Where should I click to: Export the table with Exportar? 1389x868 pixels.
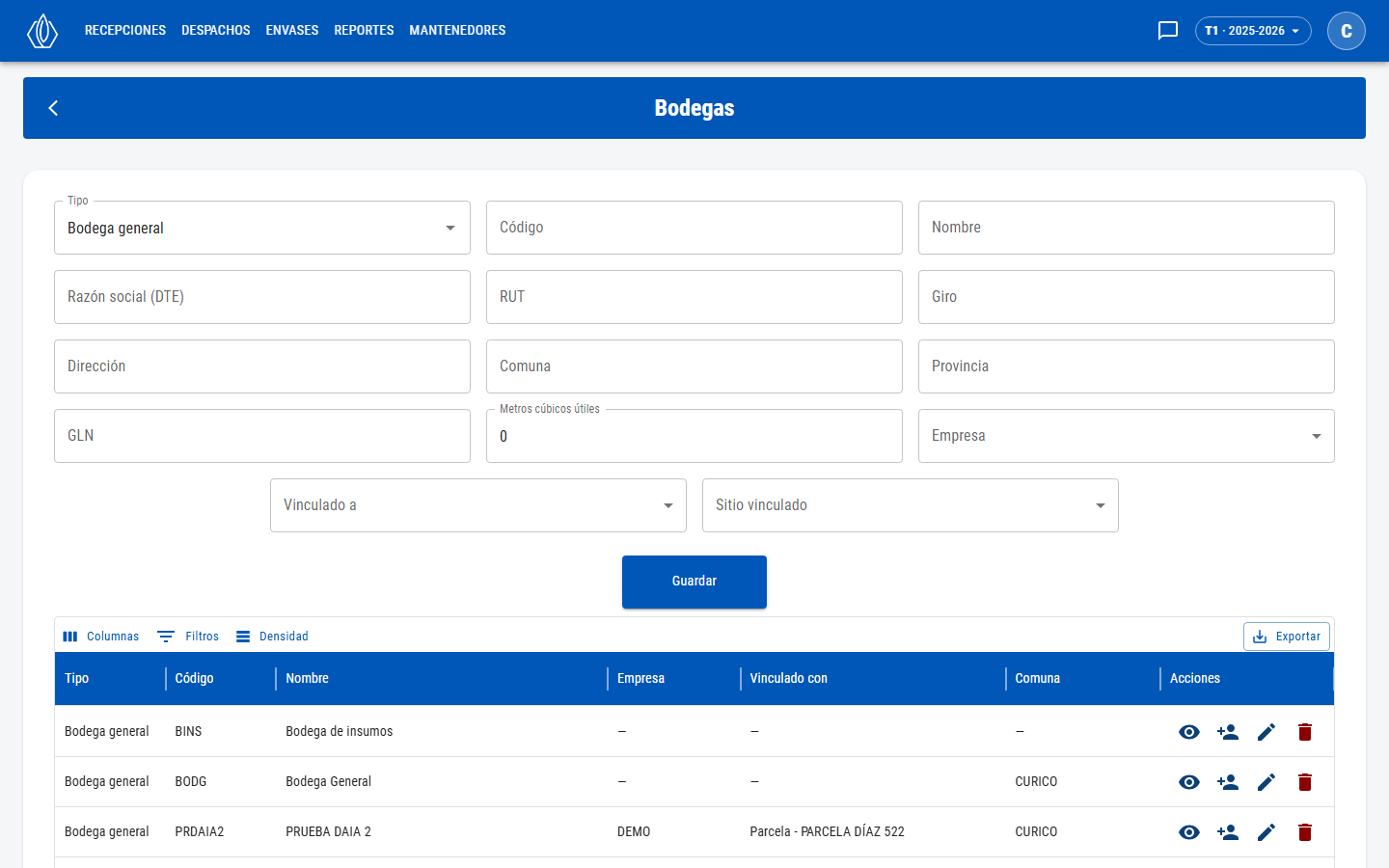click(1287, 637)
